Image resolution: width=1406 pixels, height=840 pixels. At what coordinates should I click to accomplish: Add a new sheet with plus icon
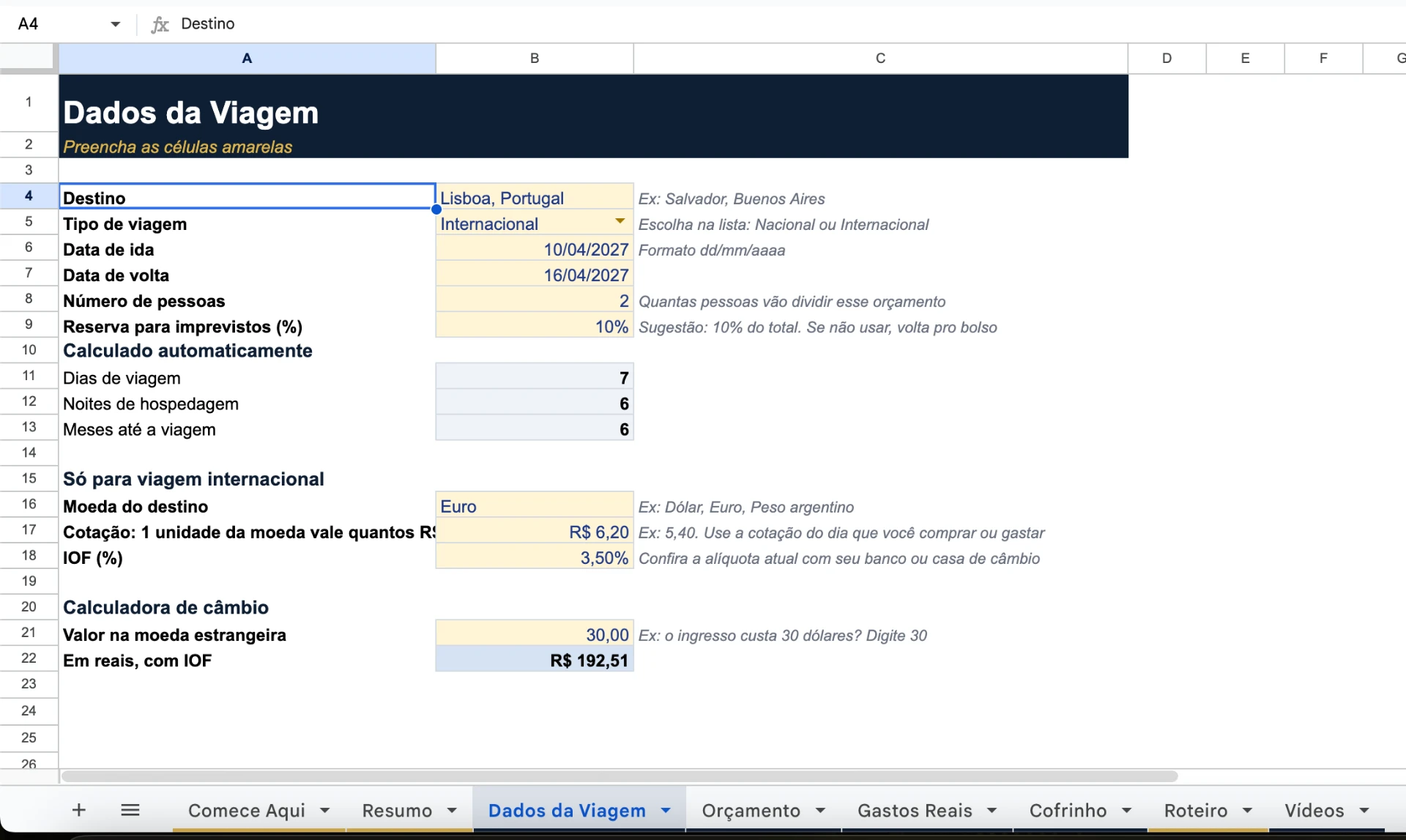(79, 809)
